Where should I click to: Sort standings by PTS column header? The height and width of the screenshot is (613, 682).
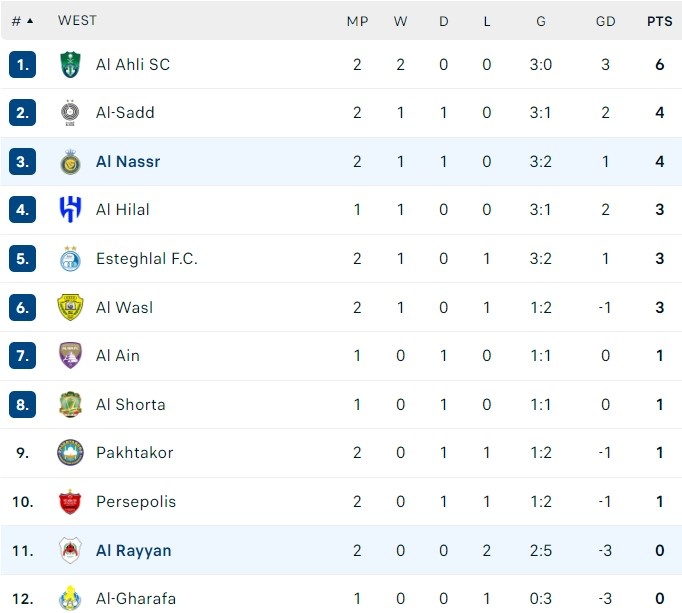659,21
